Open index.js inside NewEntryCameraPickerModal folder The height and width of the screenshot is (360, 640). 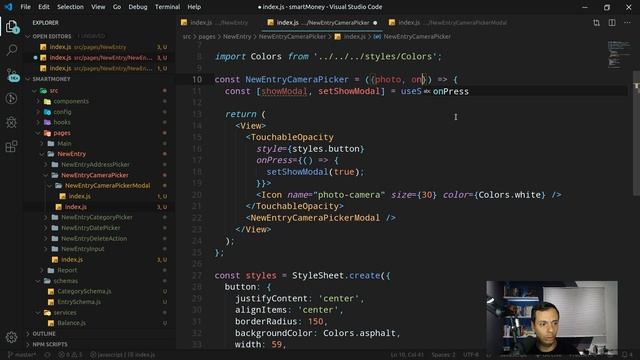80,196
